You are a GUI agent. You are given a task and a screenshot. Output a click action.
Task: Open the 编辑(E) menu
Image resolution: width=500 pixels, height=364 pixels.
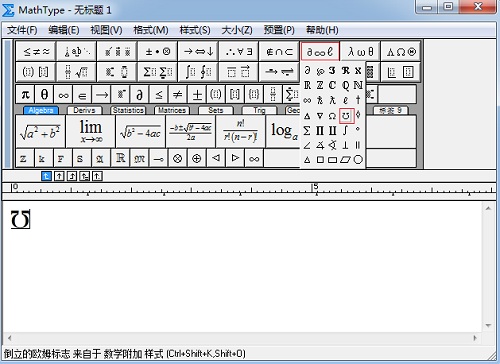pos(64,30)
